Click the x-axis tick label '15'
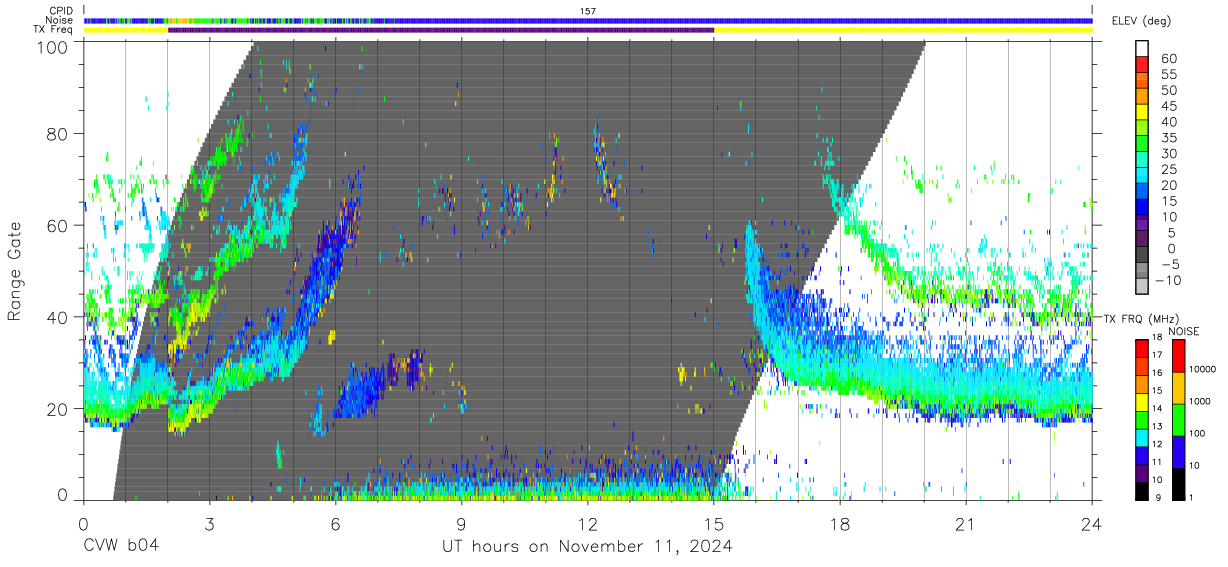This screenshot has height=567, width=1228. [714, 524]
